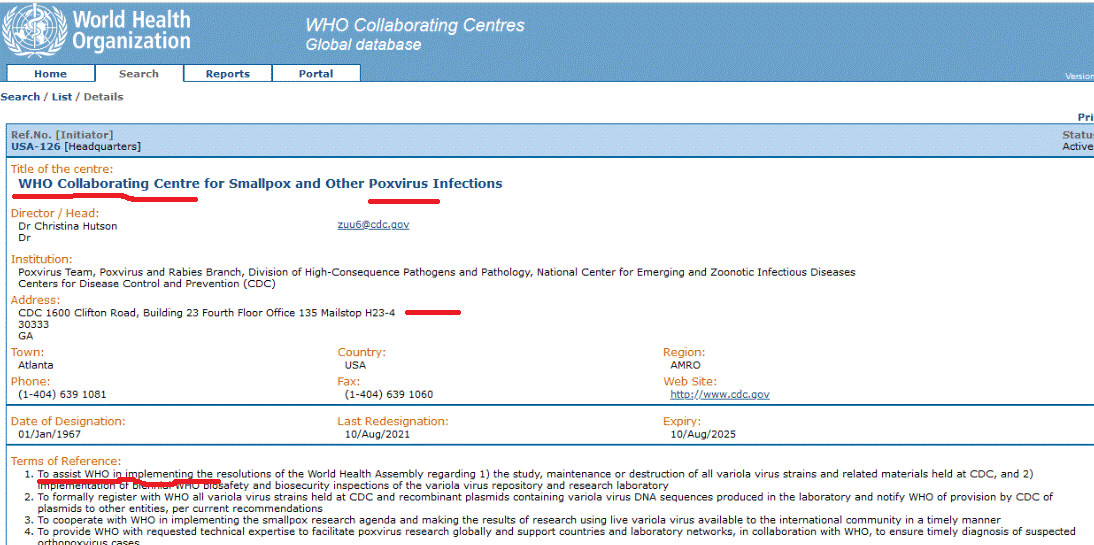Click the fax number (1-404) 639 1060

[x=389, y=395]
